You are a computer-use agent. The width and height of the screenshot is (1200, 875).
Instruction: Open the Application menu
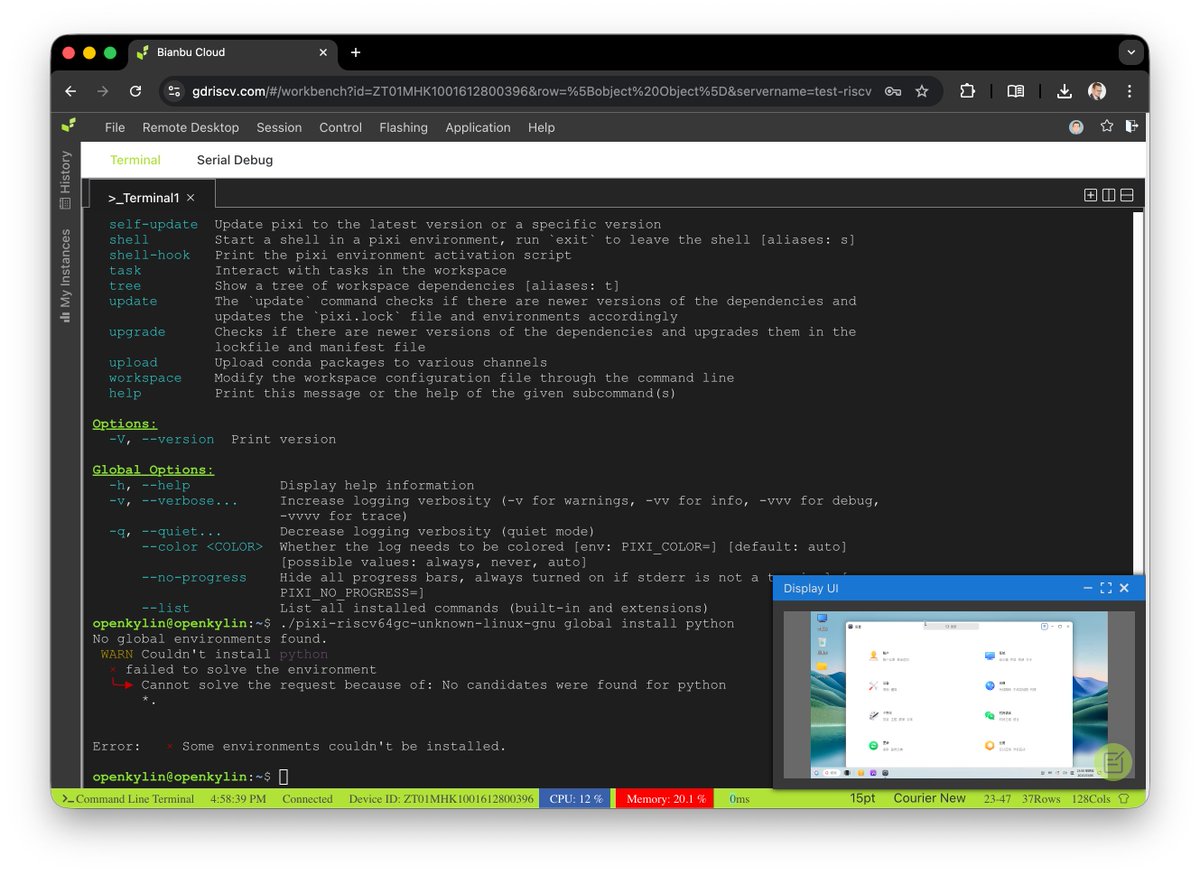coord(478,127)
